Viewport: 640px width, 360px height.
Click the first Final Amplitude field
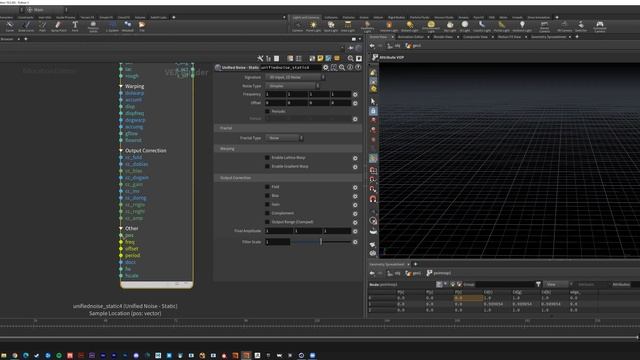point(279,231)
